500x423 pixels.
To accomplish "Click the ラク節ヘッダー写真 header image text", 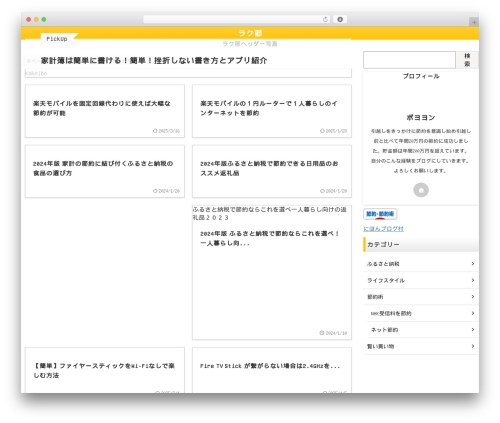I will (250, 44).
